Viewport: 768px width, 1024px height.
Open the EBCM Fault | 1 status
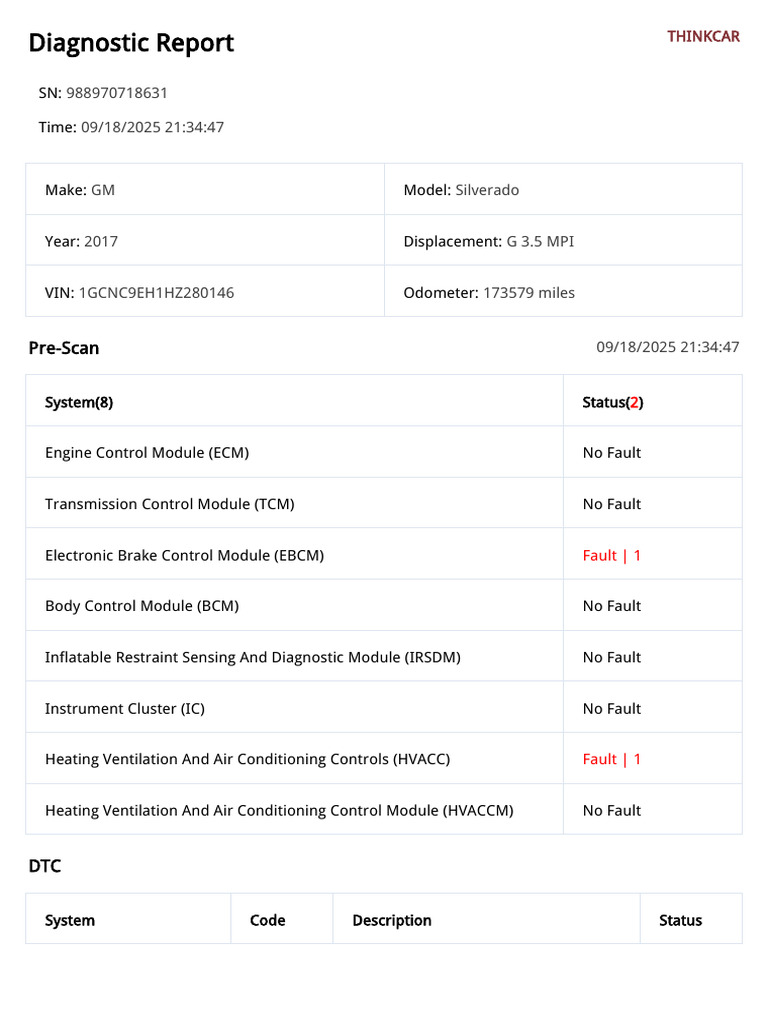[611, 555]
